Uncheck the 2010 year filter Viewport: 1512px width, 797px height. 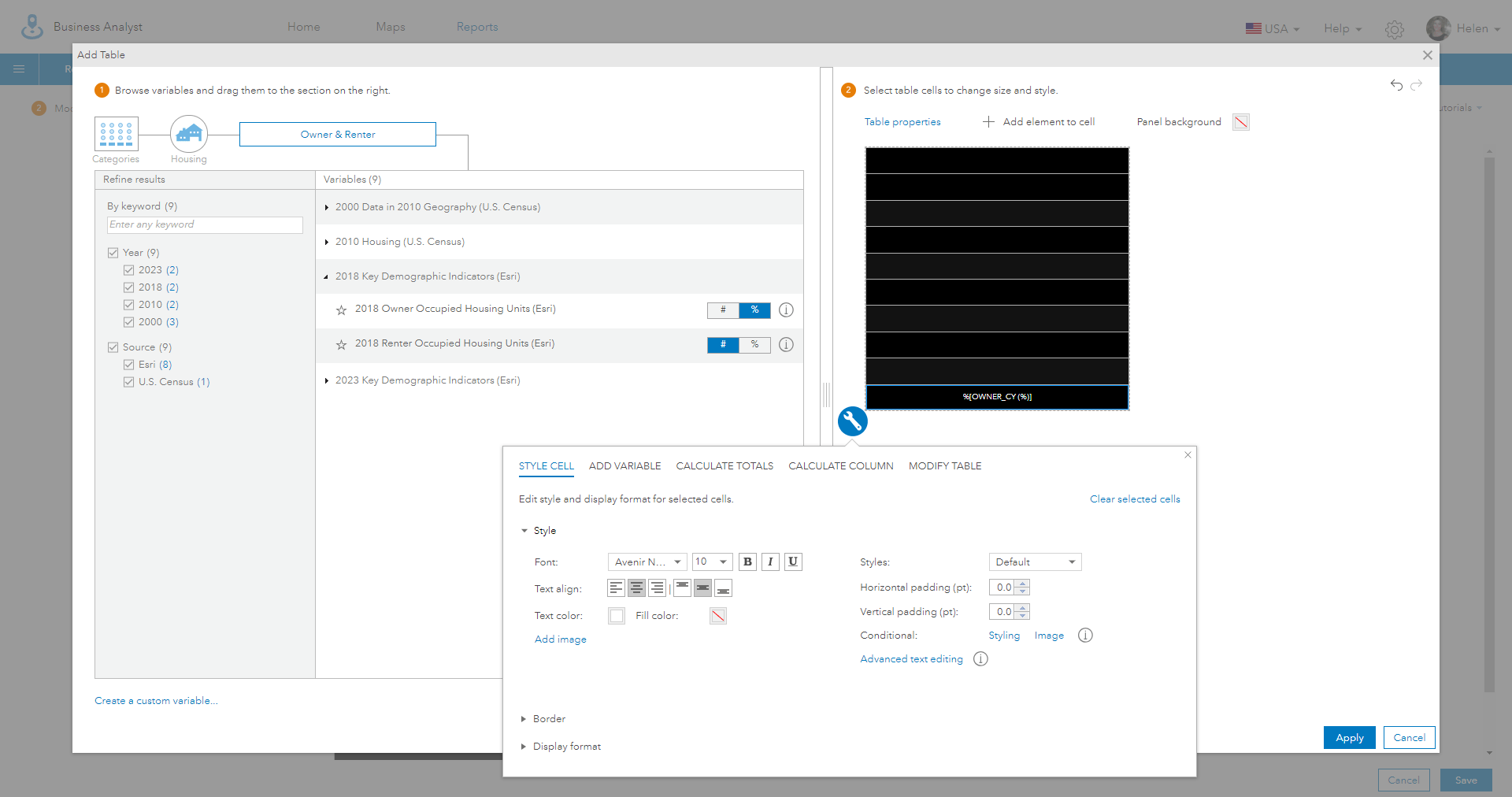click(x=128, y=305)
